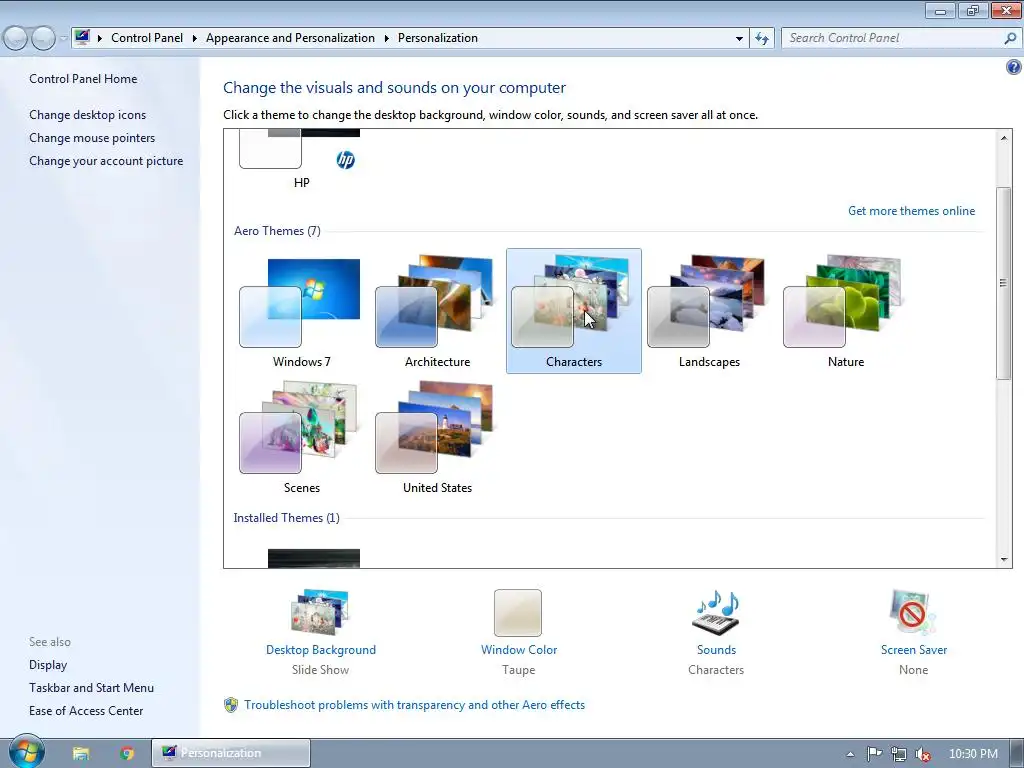Open the address bar history dropdown
Viewport: 1024px width, 768px height.
739,39
